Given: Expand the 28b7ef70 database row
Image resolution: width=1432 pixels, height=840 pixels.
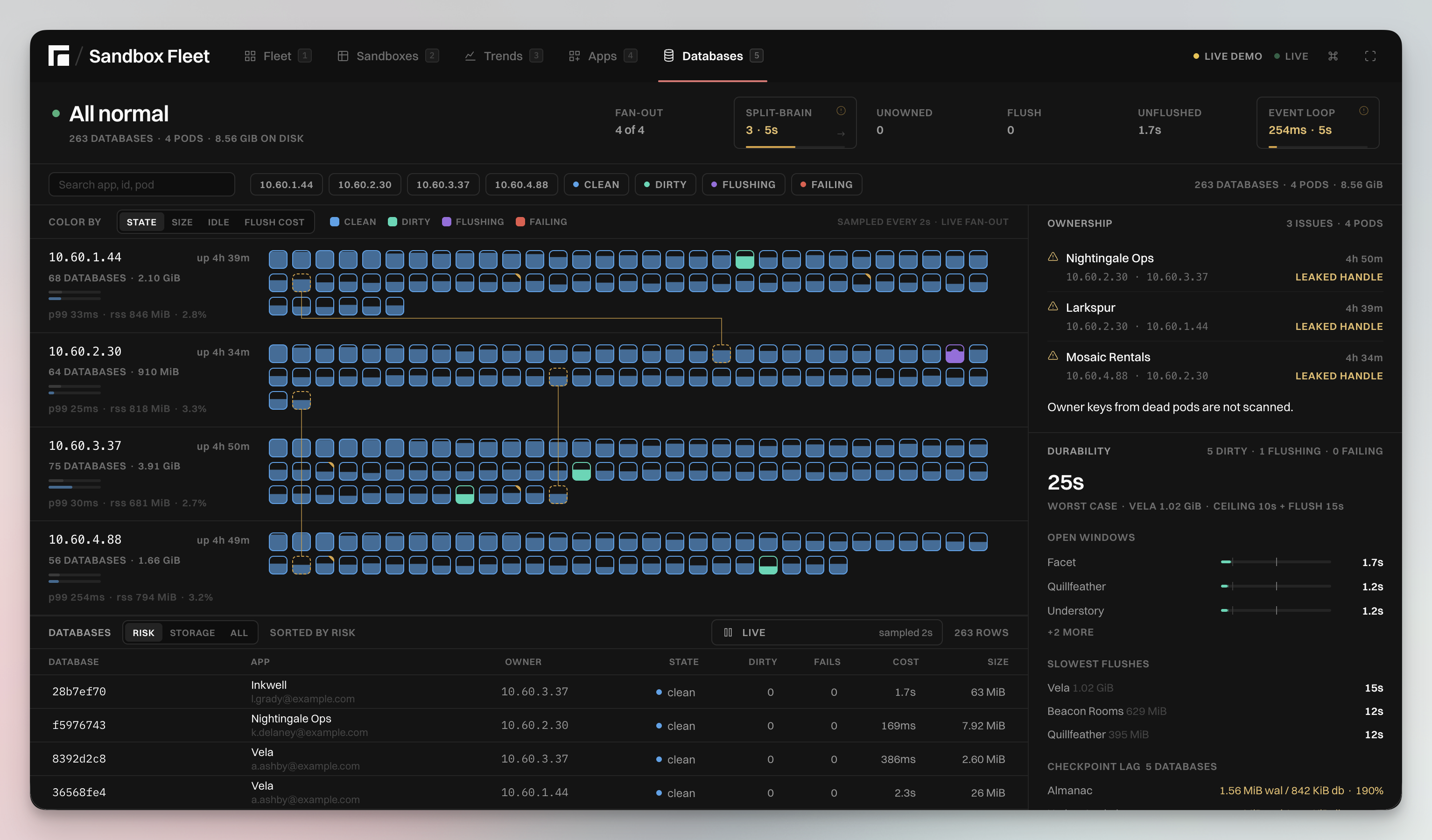Looking at the screenshot, I should pos(528,692).
